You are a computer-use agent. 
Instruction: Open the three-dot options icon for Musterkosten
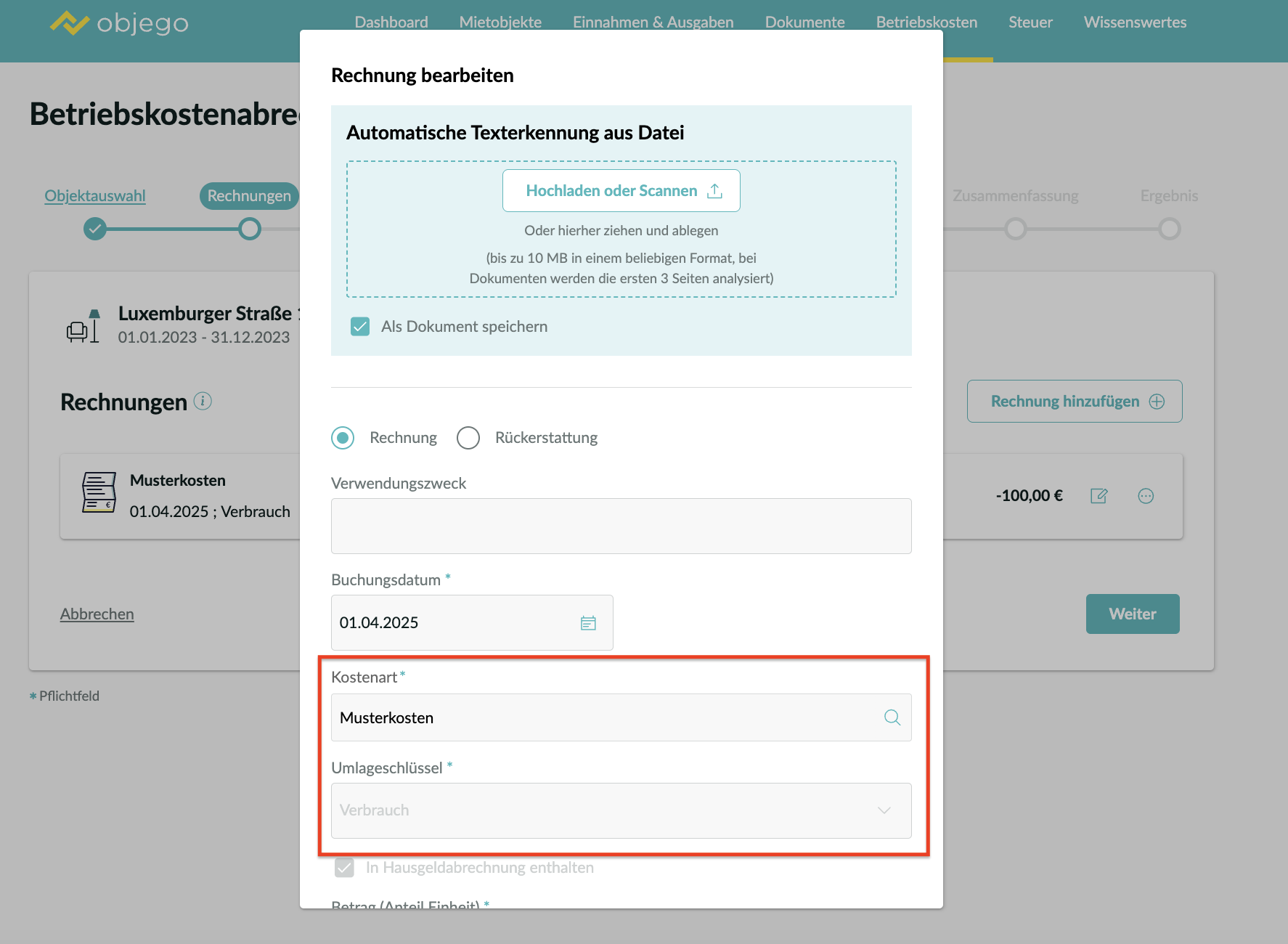[x=1146, y=496]
